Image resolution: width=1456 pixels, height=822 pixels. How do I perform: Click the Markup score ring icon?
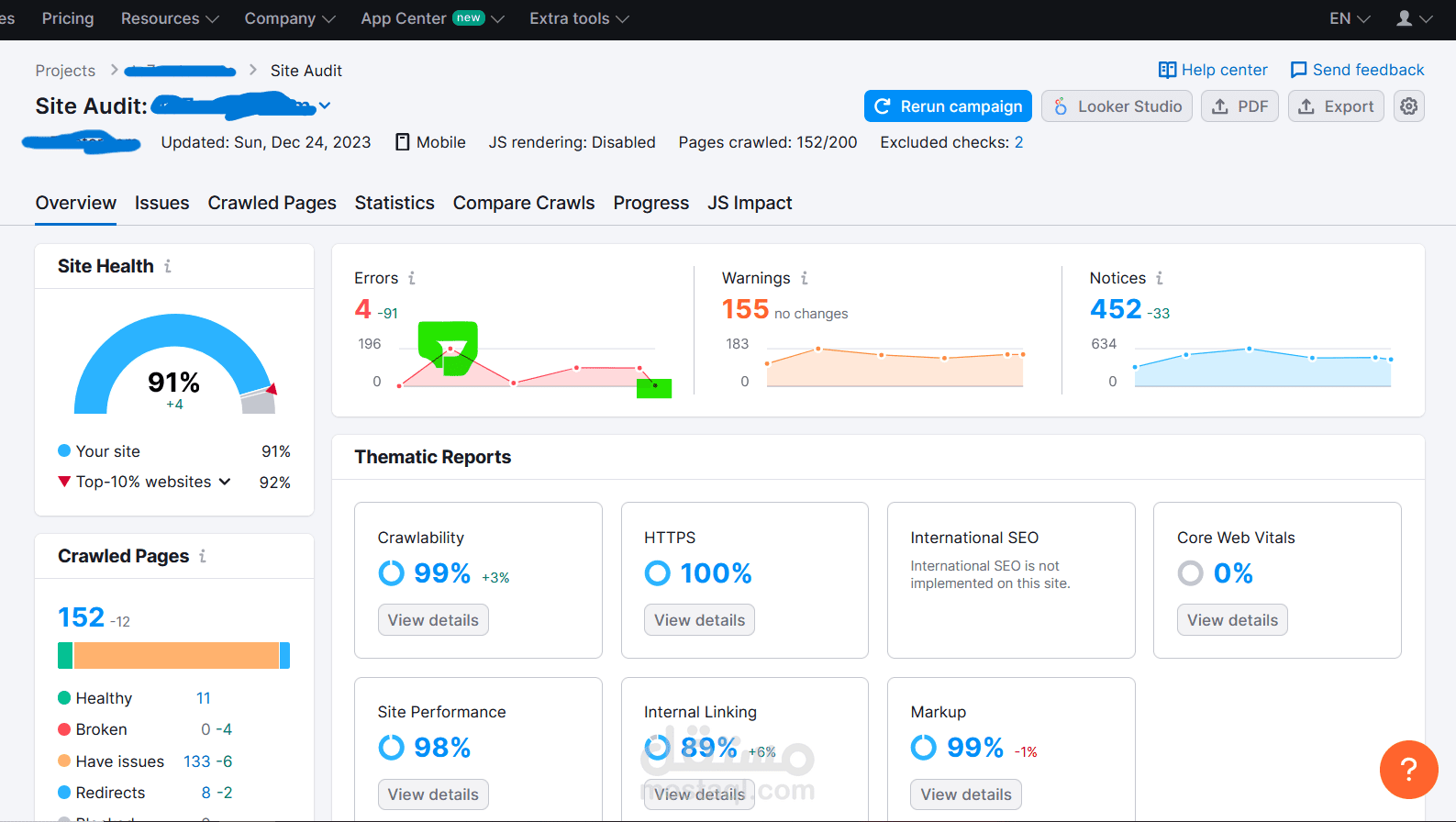pyautogui.click(x=924, y=748)
